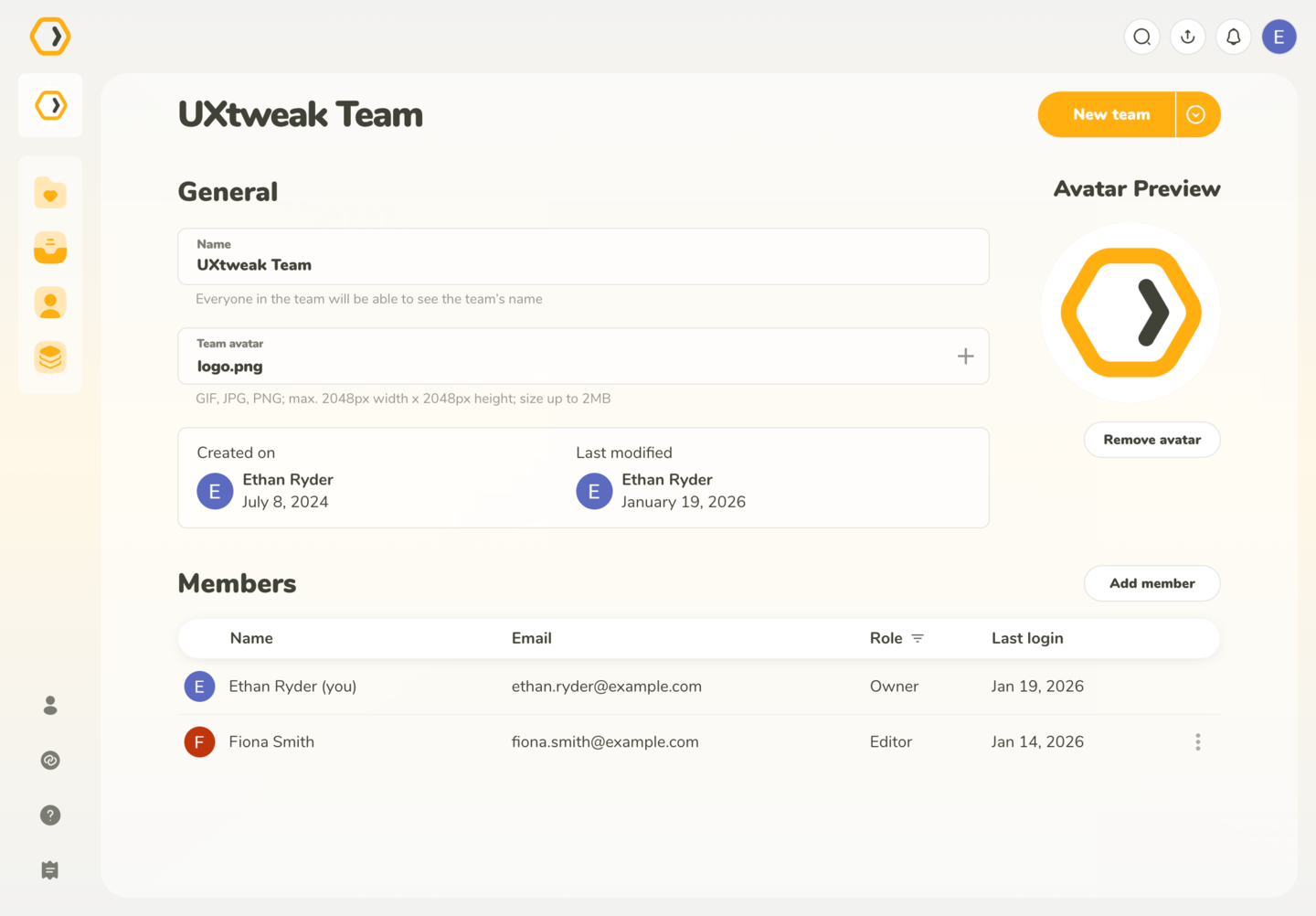Click the 'Members' section heading
The image size is (1316, 916).
[x=237, y=583]
